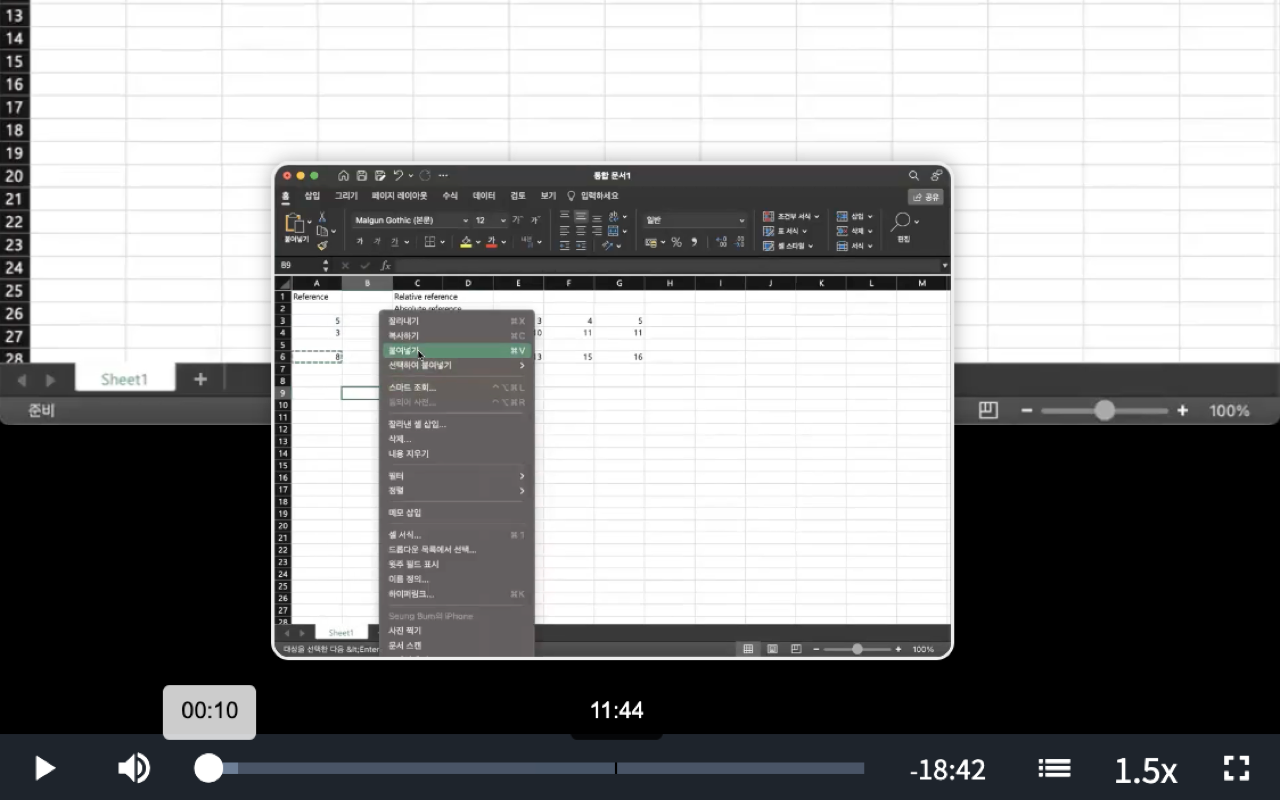
Task: Open the 보기 ribbon tab in the preview
Action: 548,196
